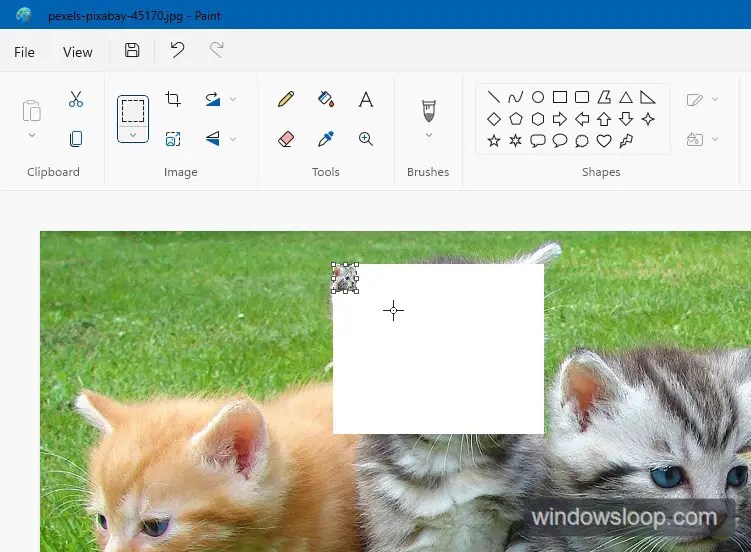Expand the Brushes dropdown chevron

tap(429, 135)
